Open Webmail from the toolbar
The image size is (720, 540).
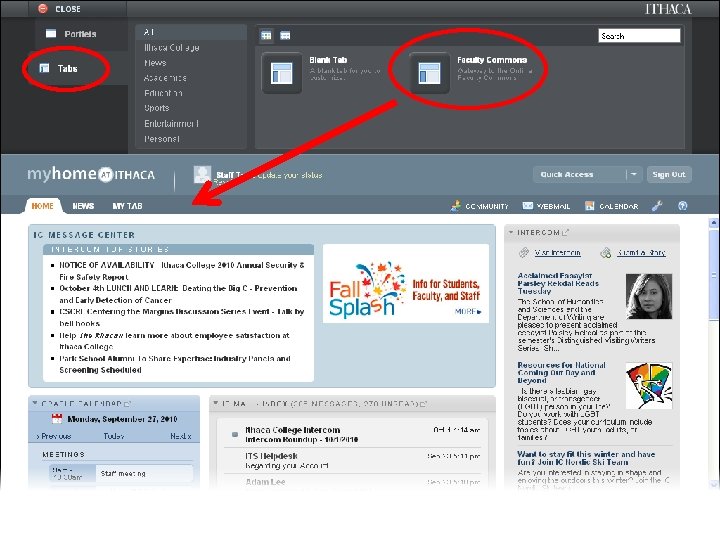click(546, 206)
